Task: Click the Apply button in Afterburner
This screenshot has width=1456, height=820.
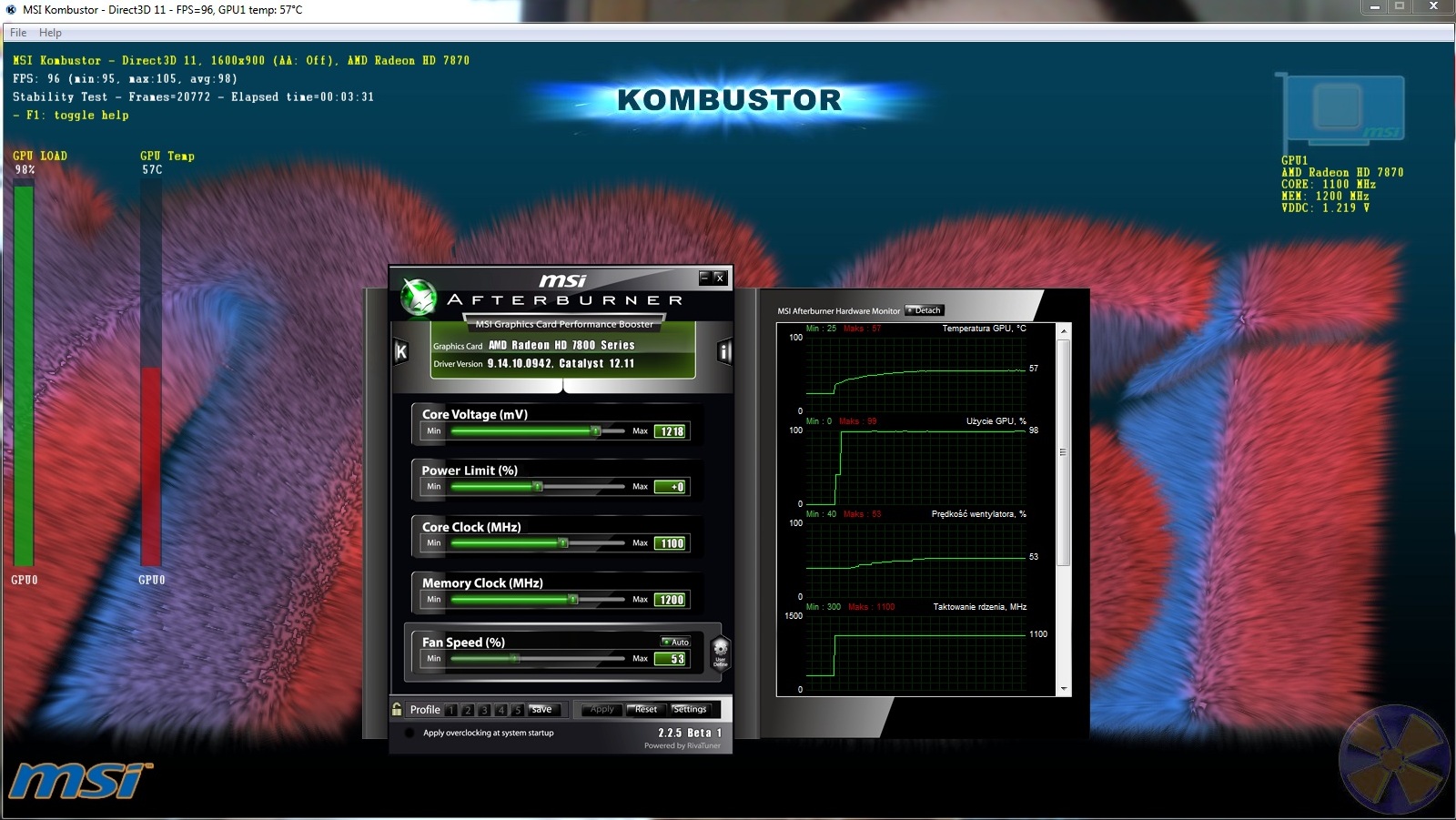Action: [x=602, y=709]
